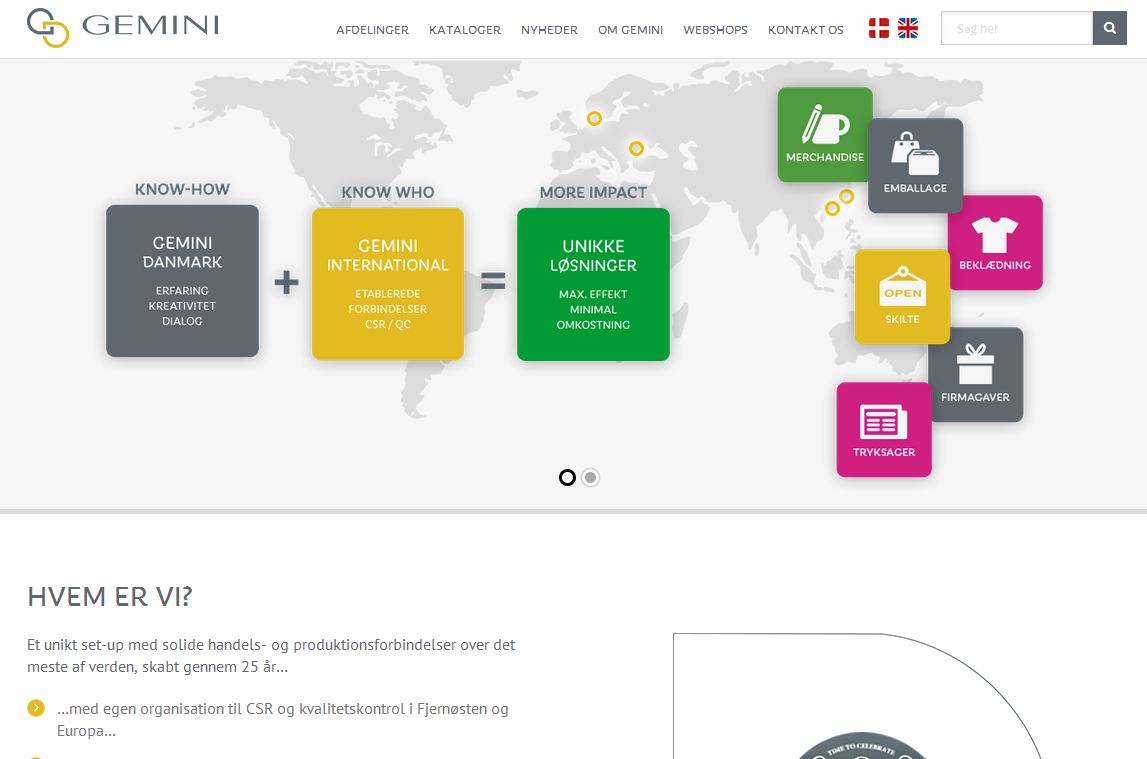Select second carousel slide indicator
The width and height of the screenshot is (1147, 759).
(x=590, y=477)
